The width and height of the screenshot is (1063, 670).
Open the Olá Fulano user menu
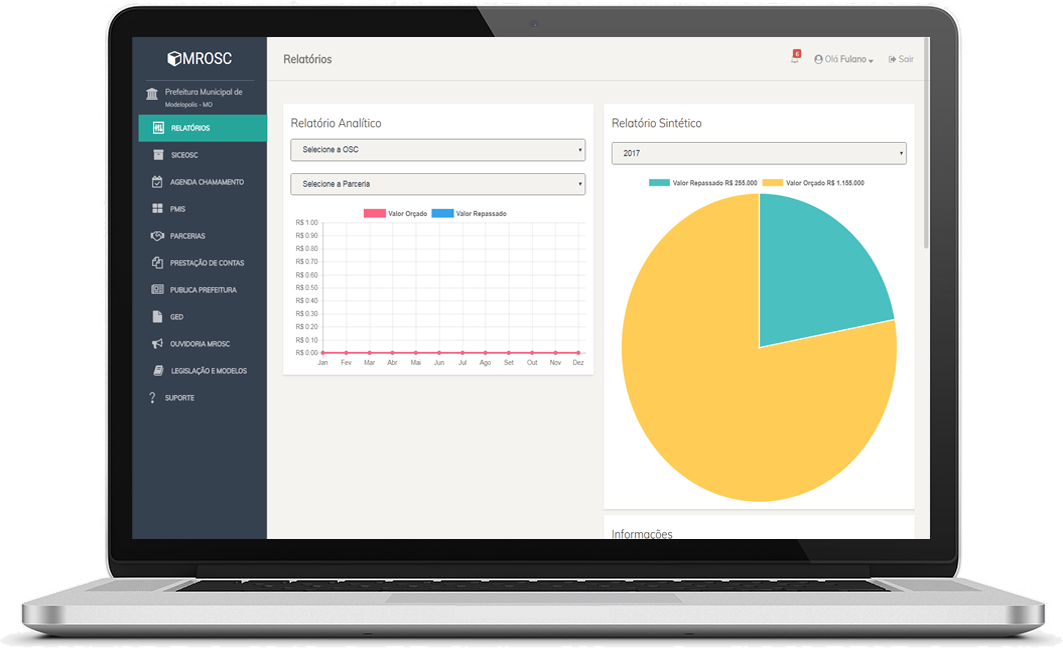pos(844,60)
